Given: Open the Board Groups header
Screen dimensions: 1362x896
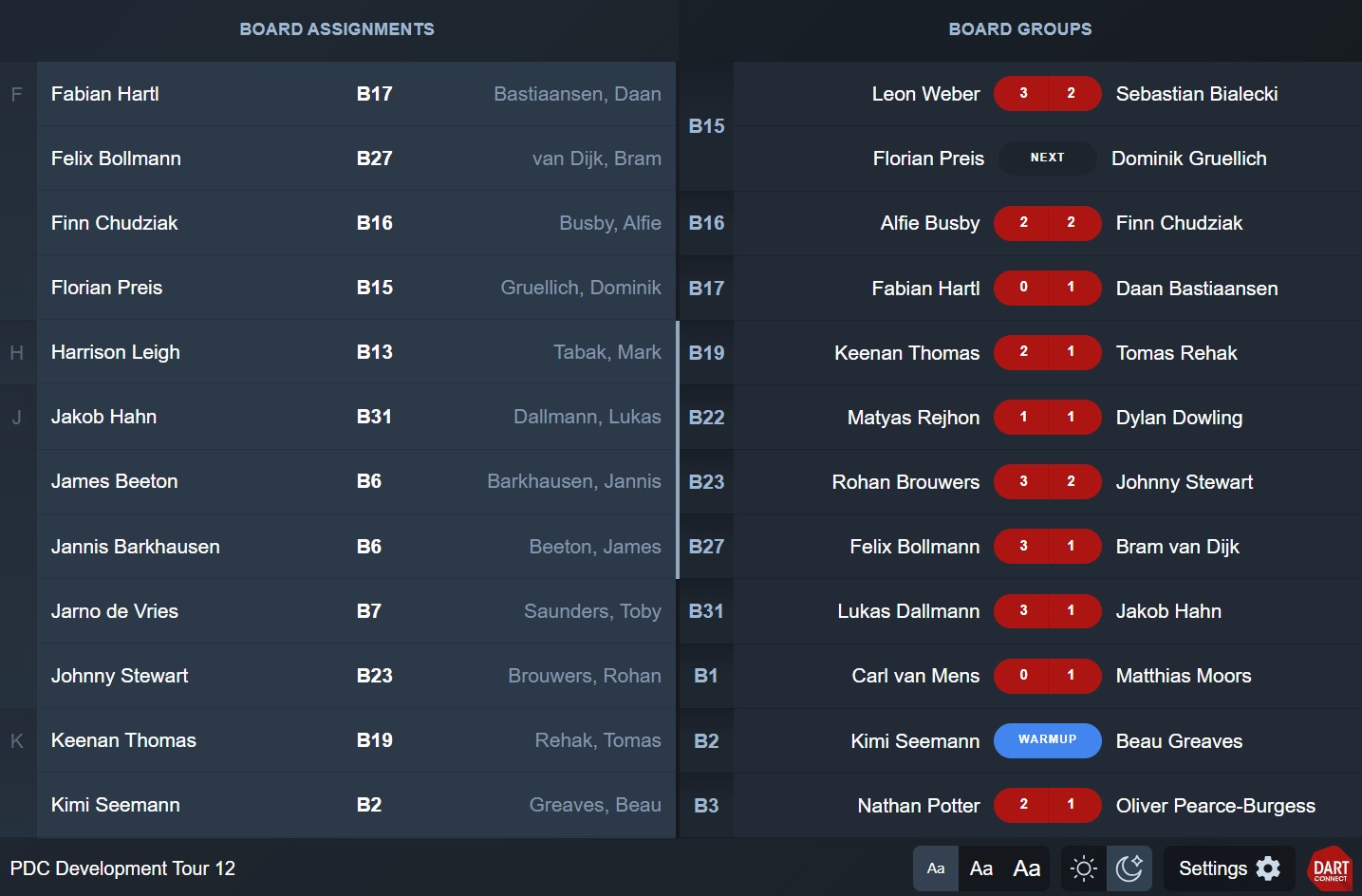Looking at the screenshot, I should tap(1020, 29).
